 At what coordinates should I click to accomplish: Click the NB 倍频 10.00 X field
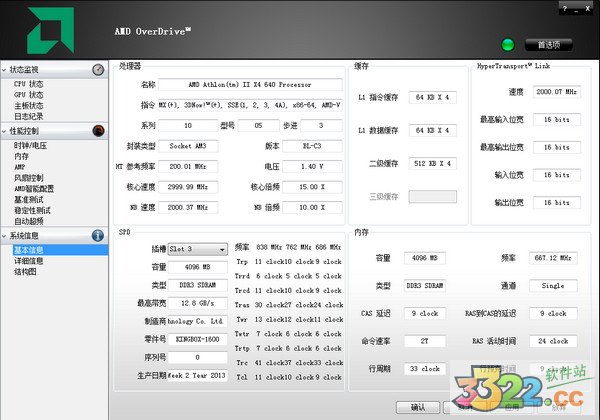(x=312, y=207)
